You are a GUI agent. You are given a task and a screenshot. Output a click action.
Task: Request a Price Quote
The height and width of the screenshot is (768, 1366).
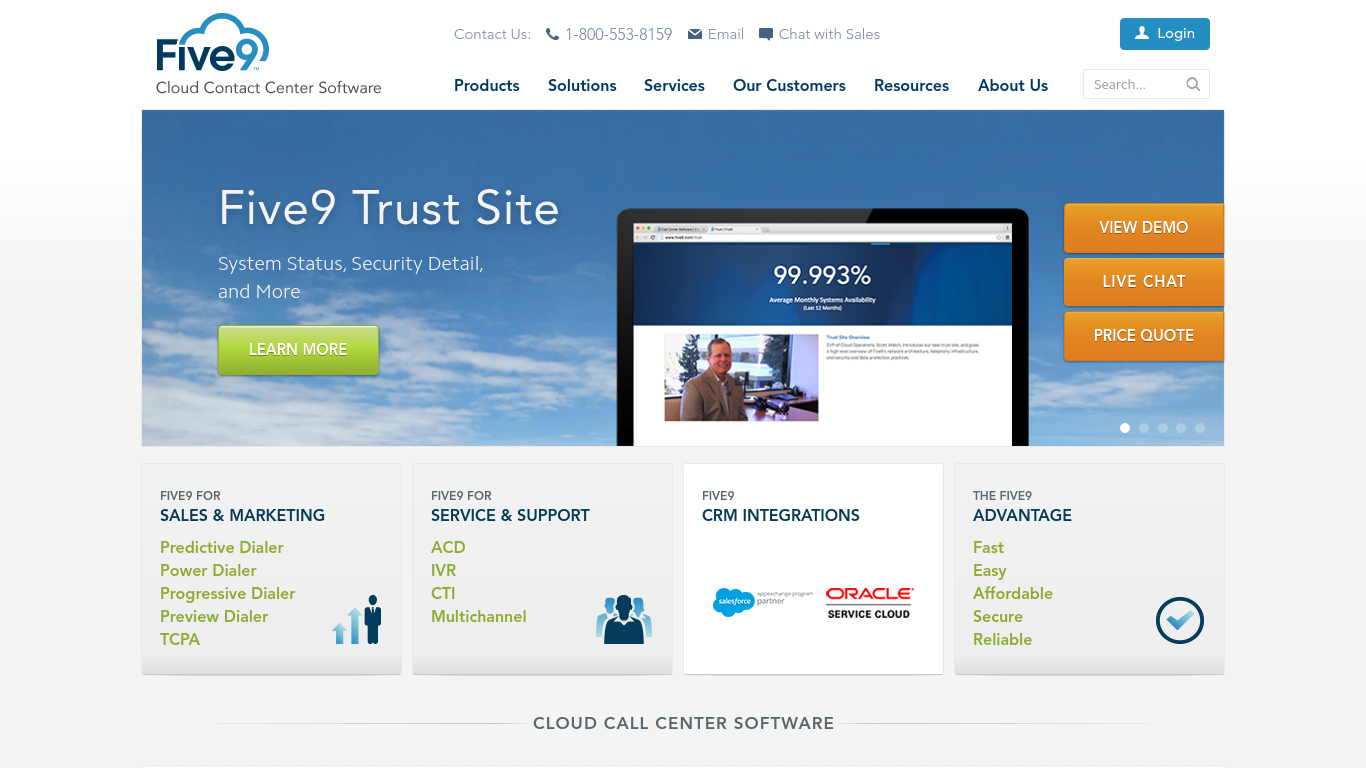pyautogui.click(x=1144, y=336)
